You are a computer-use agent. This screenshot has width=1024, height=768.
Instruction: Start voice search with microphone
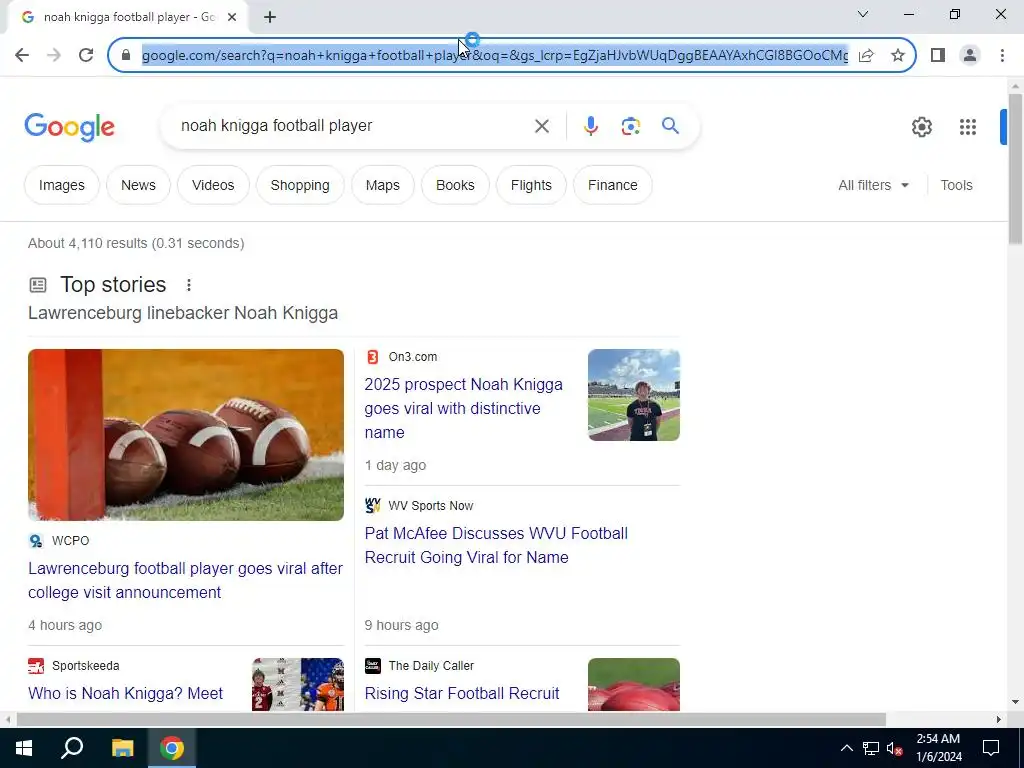pos(590,126)
